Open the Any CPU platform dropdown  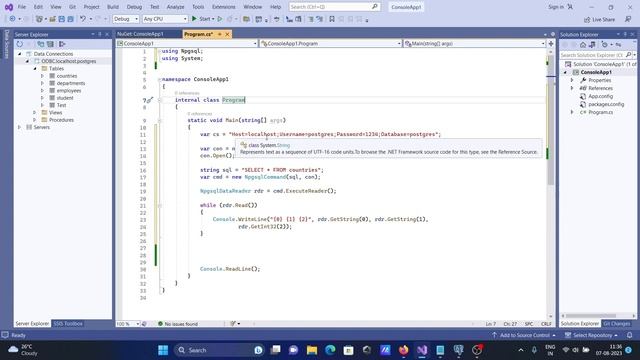click(x=165, y=19)
